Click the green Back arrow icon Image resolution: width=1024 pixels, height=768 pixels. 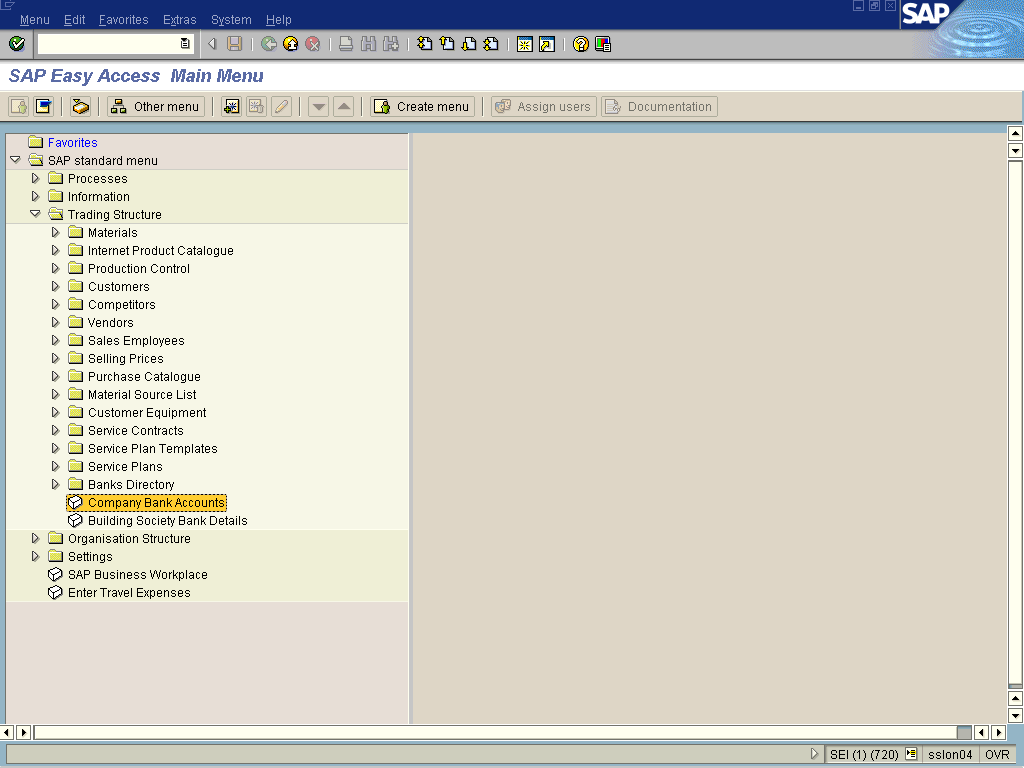tap(268, 44)
